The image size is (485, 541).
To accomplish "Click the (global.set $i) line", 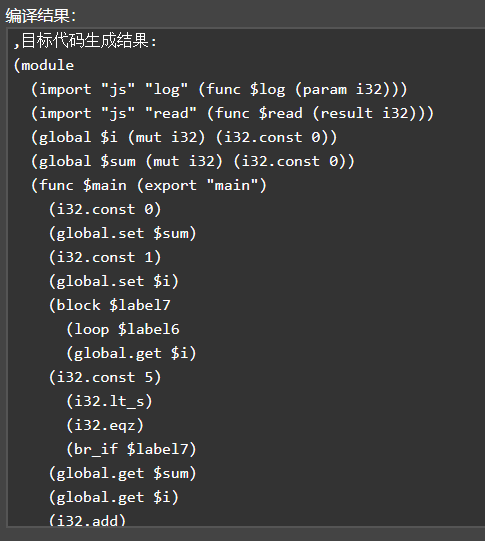I will pyautogui.click(x=113, y=281).
